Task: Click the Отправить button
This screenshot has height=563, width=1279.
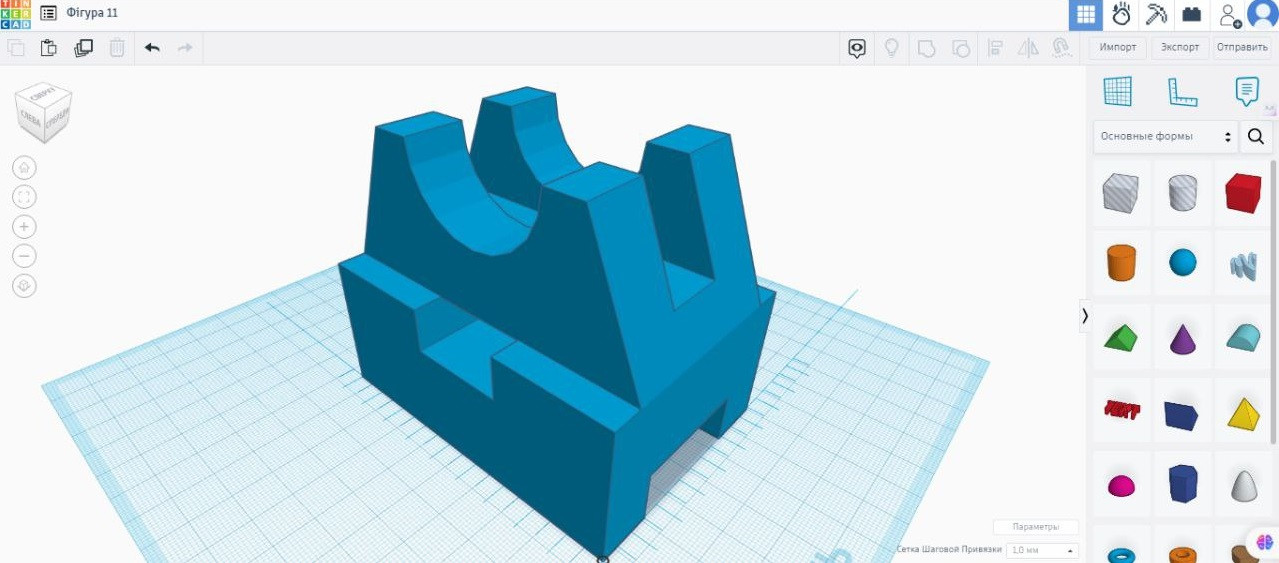Action: pos(1242,48)
